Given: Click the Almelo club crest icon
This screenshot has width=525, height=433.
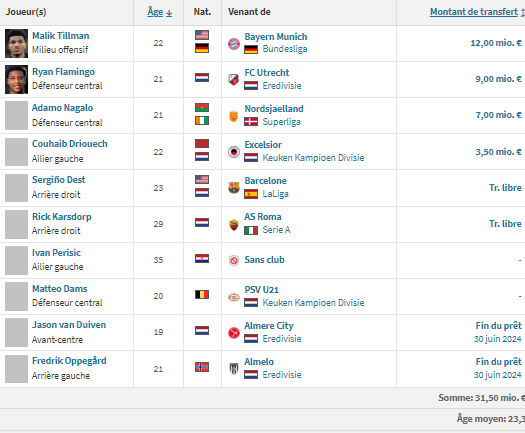Looking at the screenshot, I should pyautogui.click(x=234, y=369).
